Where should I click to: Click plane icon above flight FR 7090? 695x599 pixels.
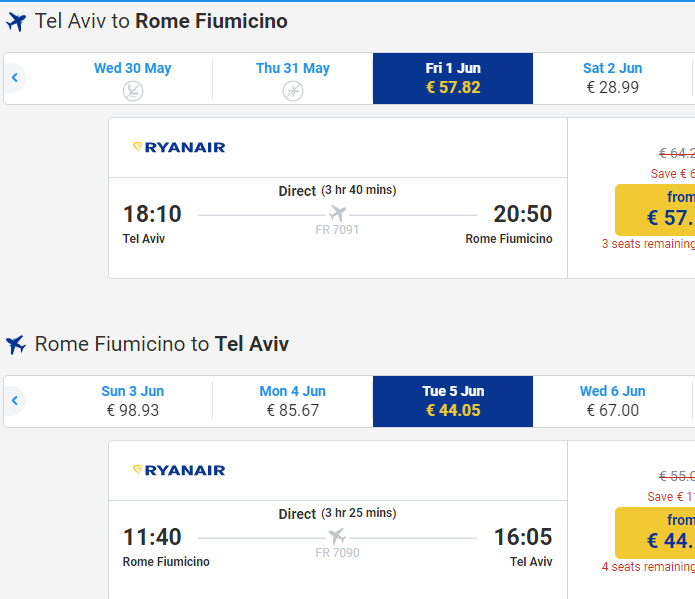tap(337, 536)
